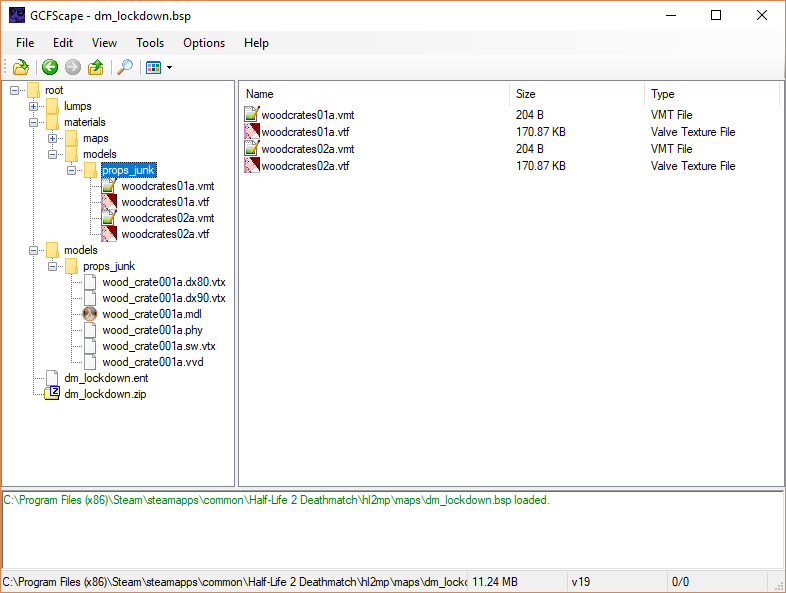
Task: Click the 11.24 MB status bar entry
Action: tap(495, 582)
